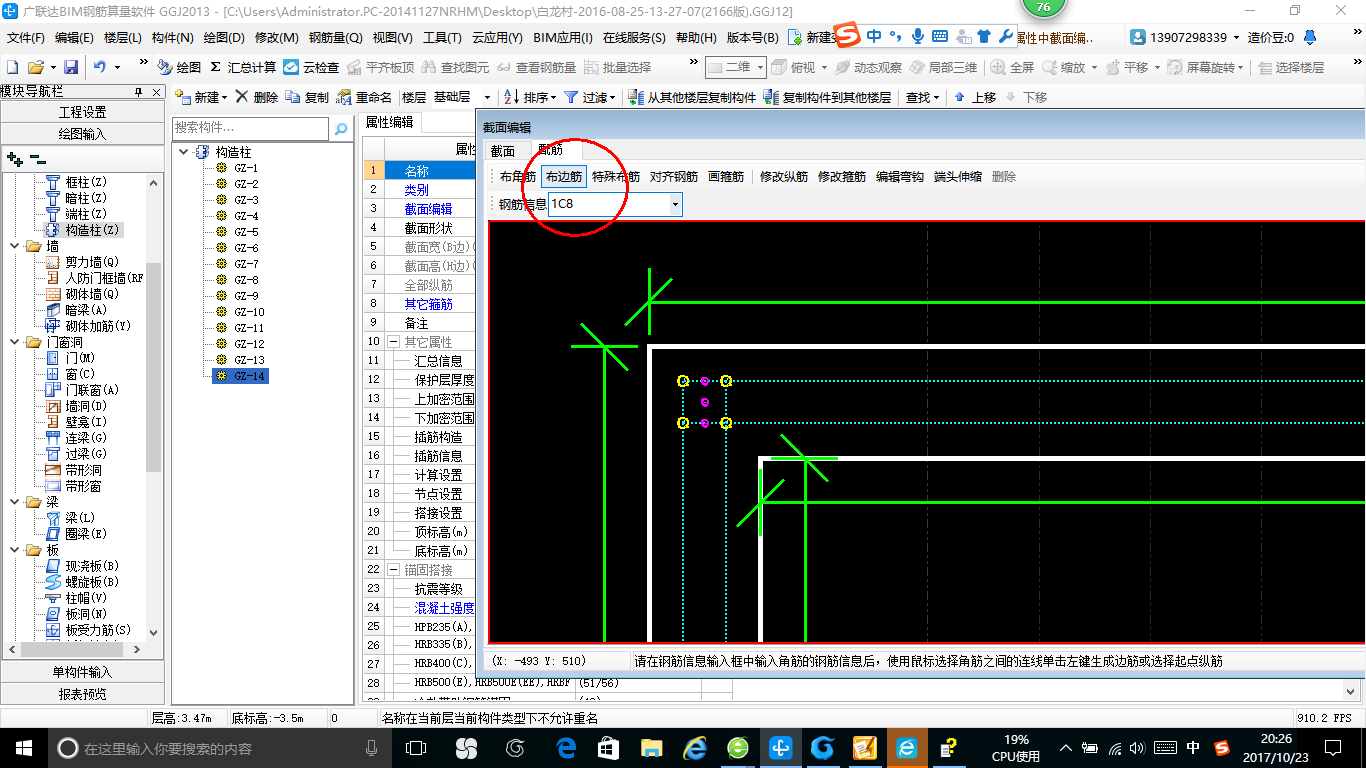Select GZ-1 in the component list
Screen dimensions: 1366x768
coord(246,168)
